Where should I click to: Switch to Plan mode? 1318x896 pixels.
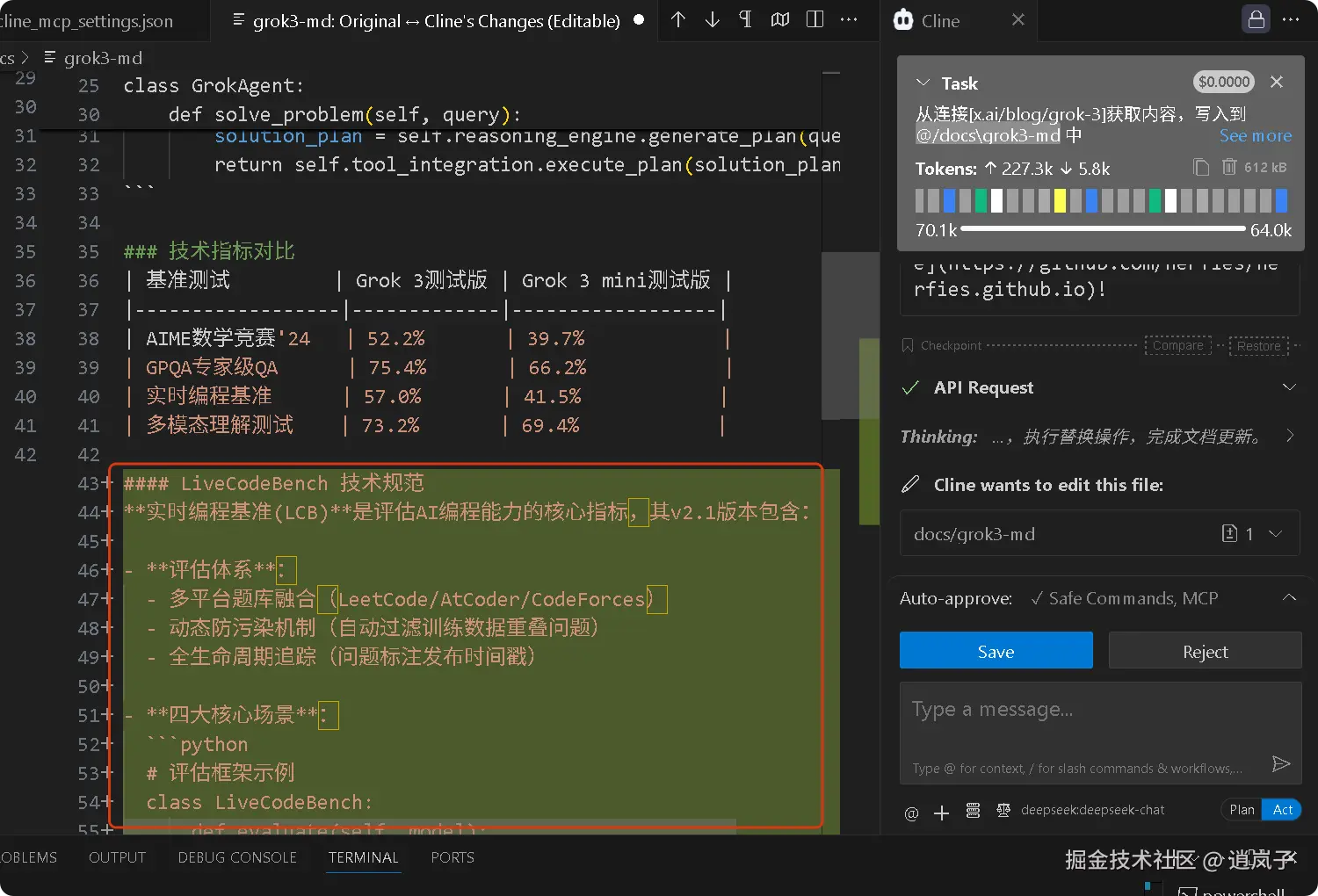click(1242, 810)
